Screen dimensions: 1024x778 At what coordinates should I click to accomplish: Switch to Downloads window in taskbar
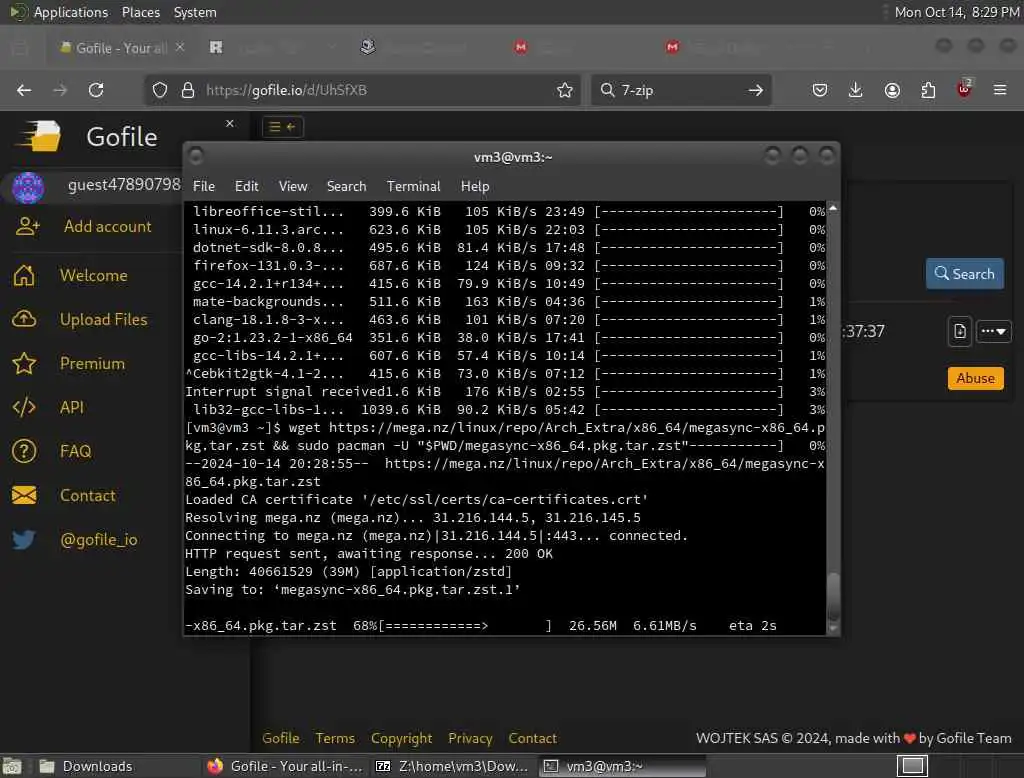tap(118, 766)
